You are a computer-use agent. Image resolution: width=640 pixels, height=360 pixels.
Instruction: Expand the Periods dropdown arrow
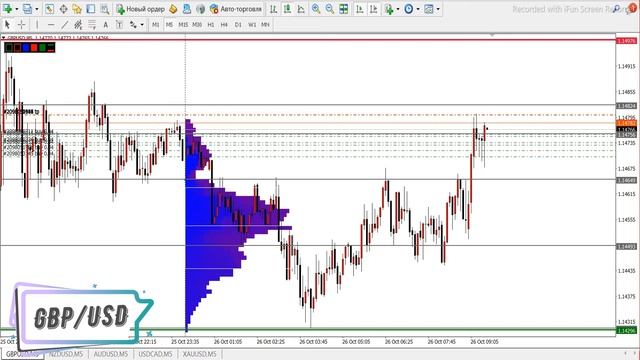[x=418, y=9]
